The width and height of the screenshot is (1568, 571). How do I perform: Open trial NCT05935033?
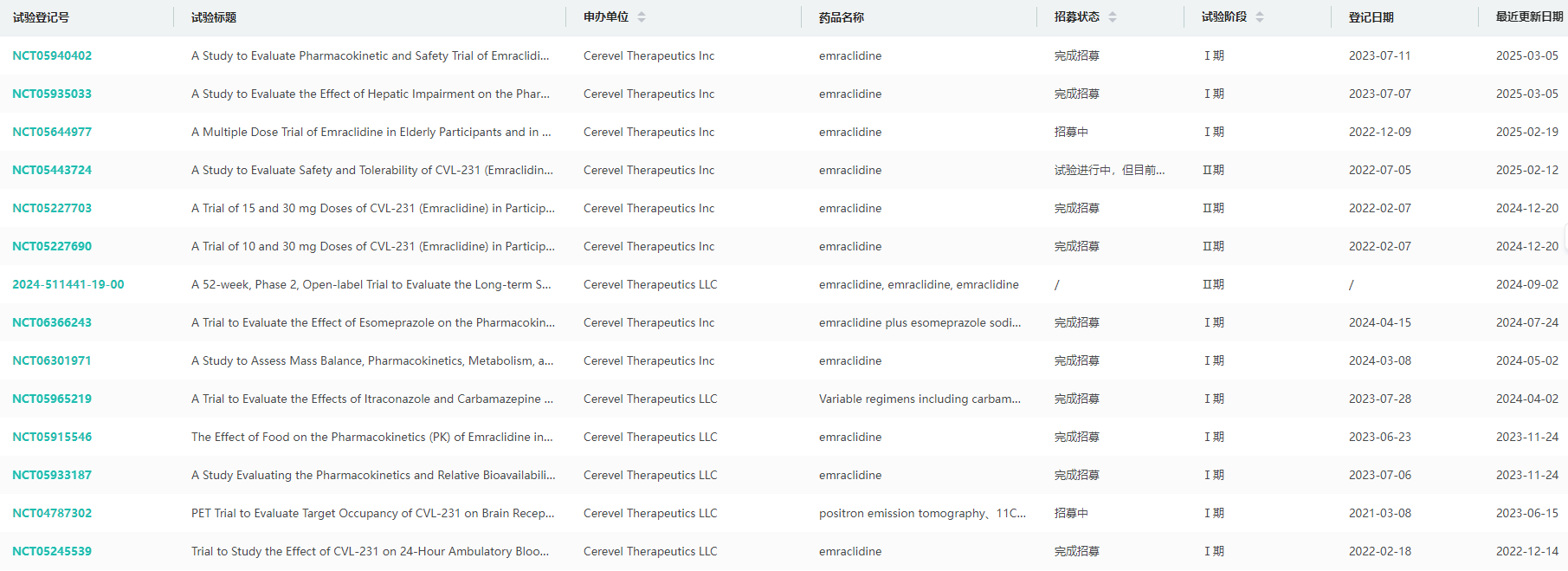[52, 94]
